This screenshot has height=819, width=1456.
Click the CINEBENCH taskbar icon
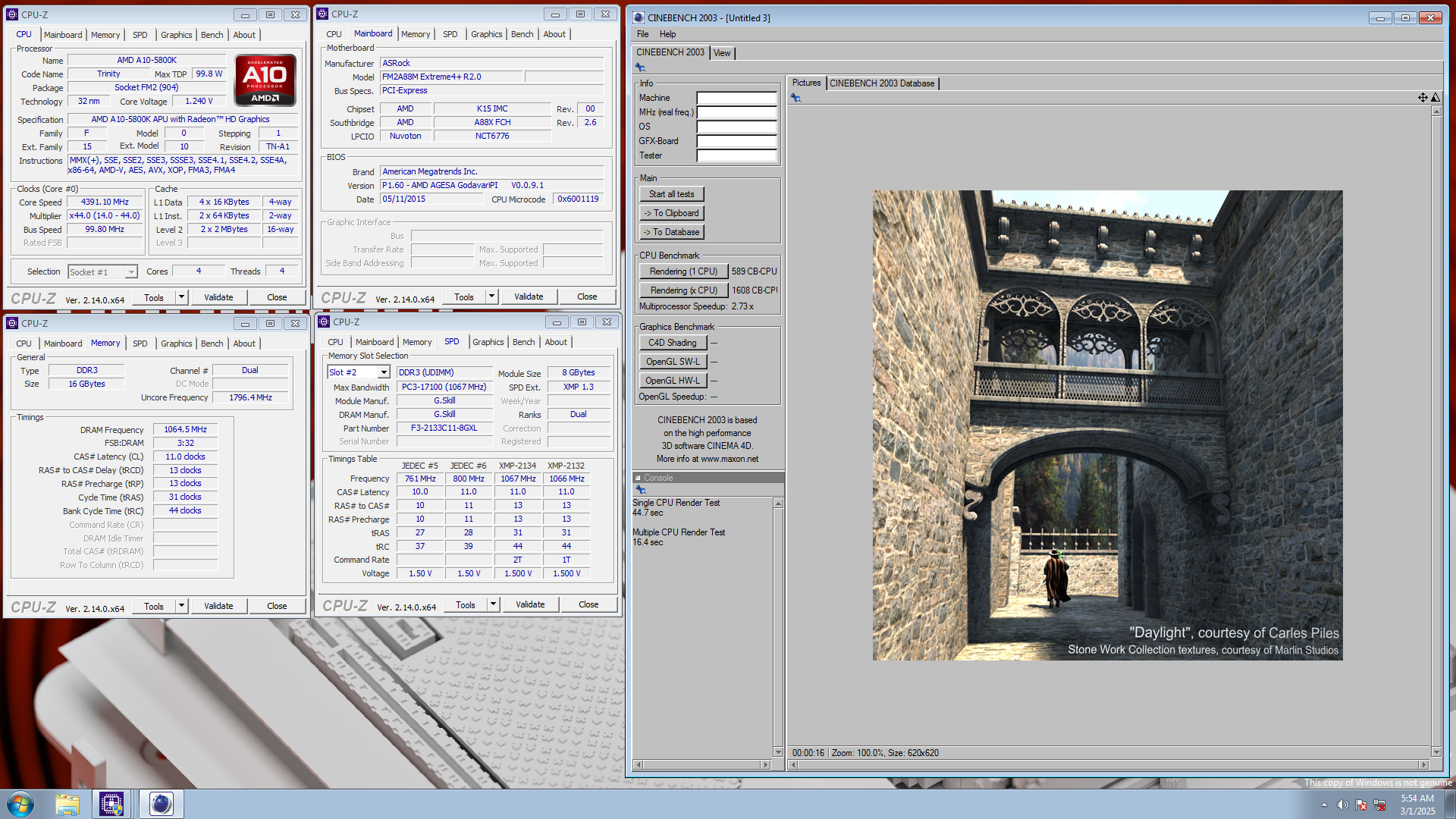(161, 804)
